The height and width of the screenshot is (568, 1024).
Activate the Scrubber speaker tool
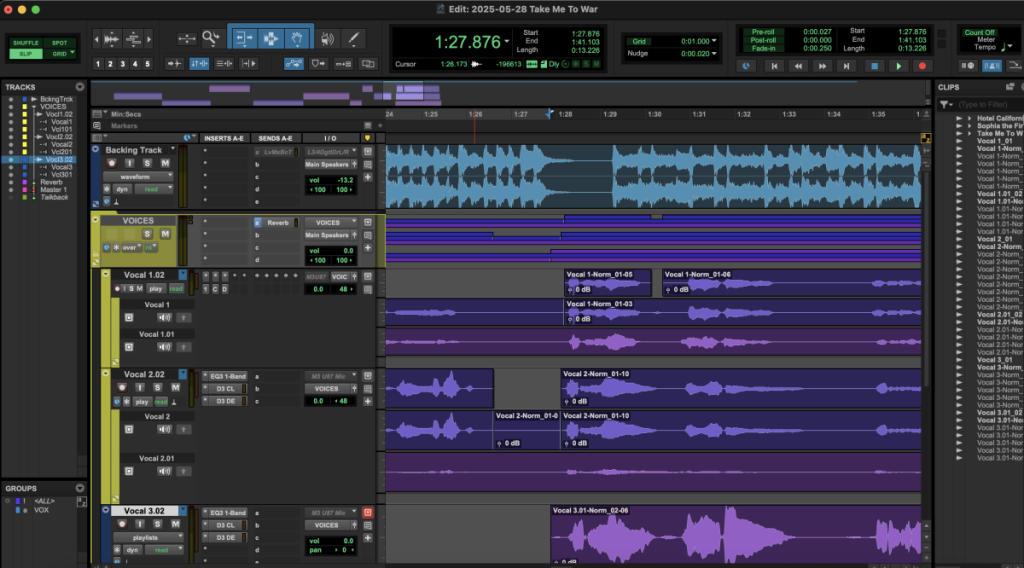(327, 39)
